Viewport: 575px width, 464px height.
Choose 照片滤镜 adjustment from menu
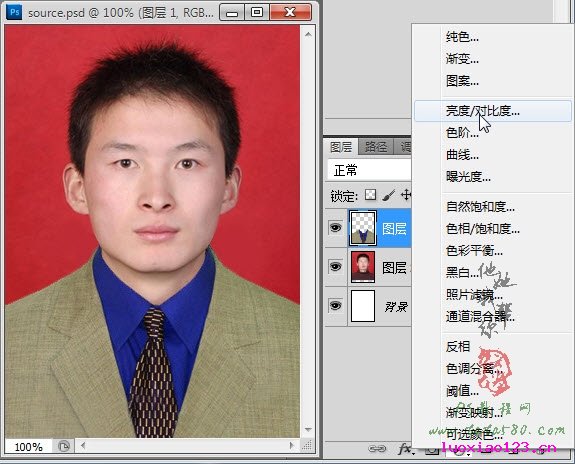pos(474,295)
